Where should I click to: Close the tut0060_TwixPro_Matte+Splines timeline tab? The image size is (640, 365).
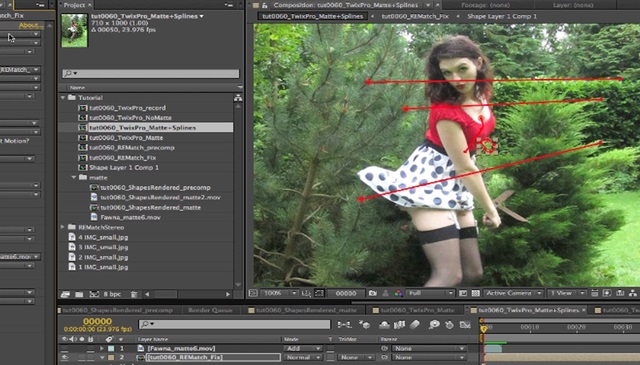tap(584, 310)
